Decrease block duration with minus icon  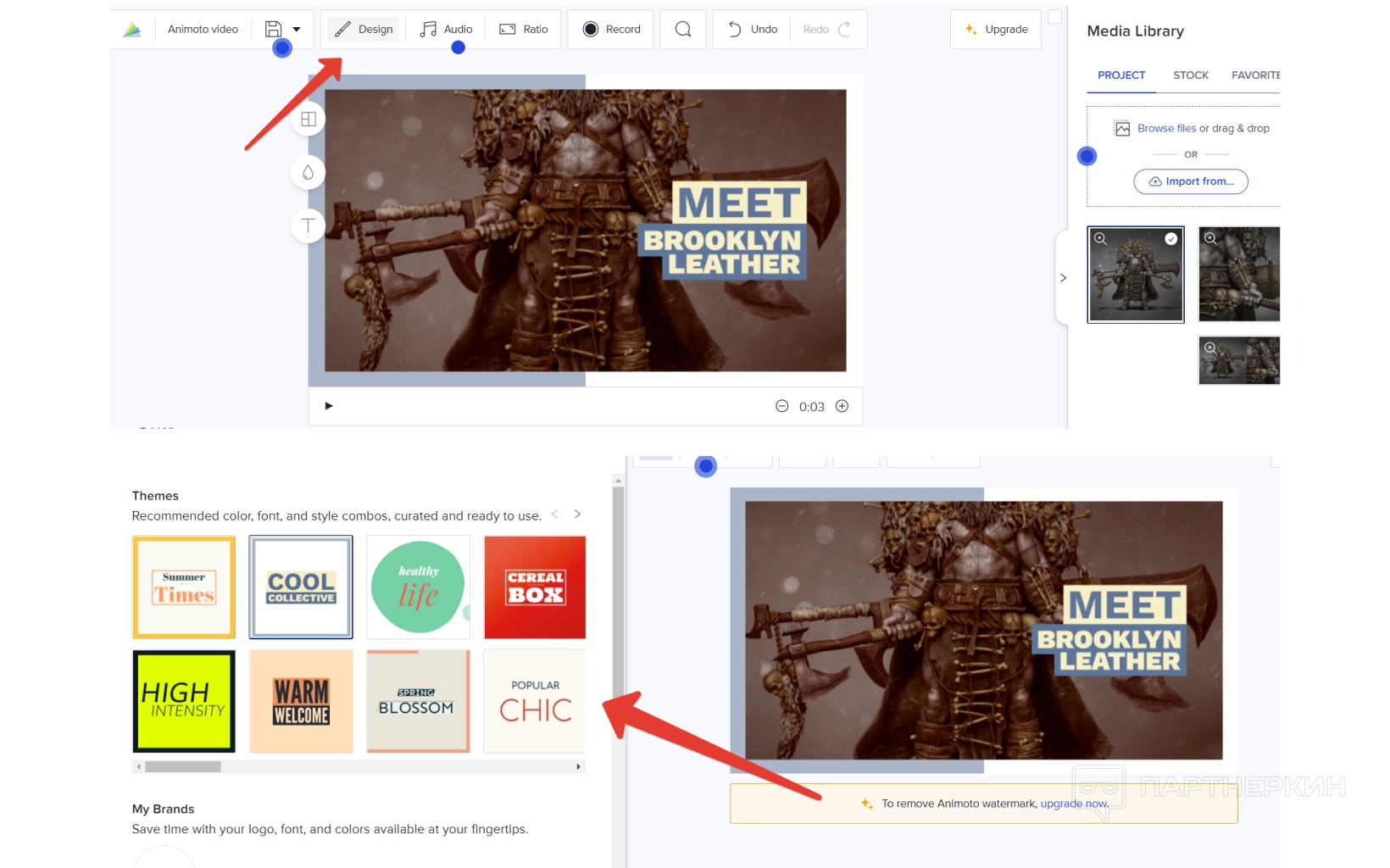(781, 406)
